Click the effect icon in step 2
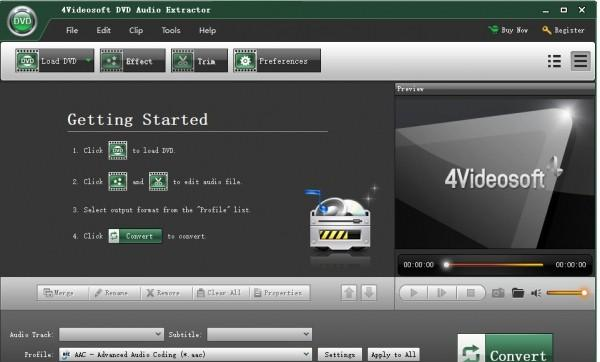 pyautogui.click(x=117, y=181)
